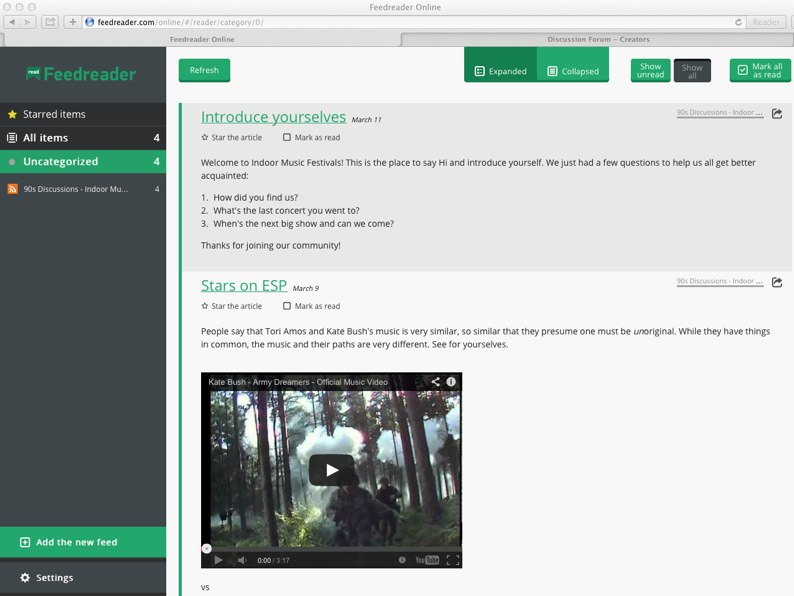794x596 pixels.
Task: Click the video progress bar scrubber
Action: click(206, 548)
